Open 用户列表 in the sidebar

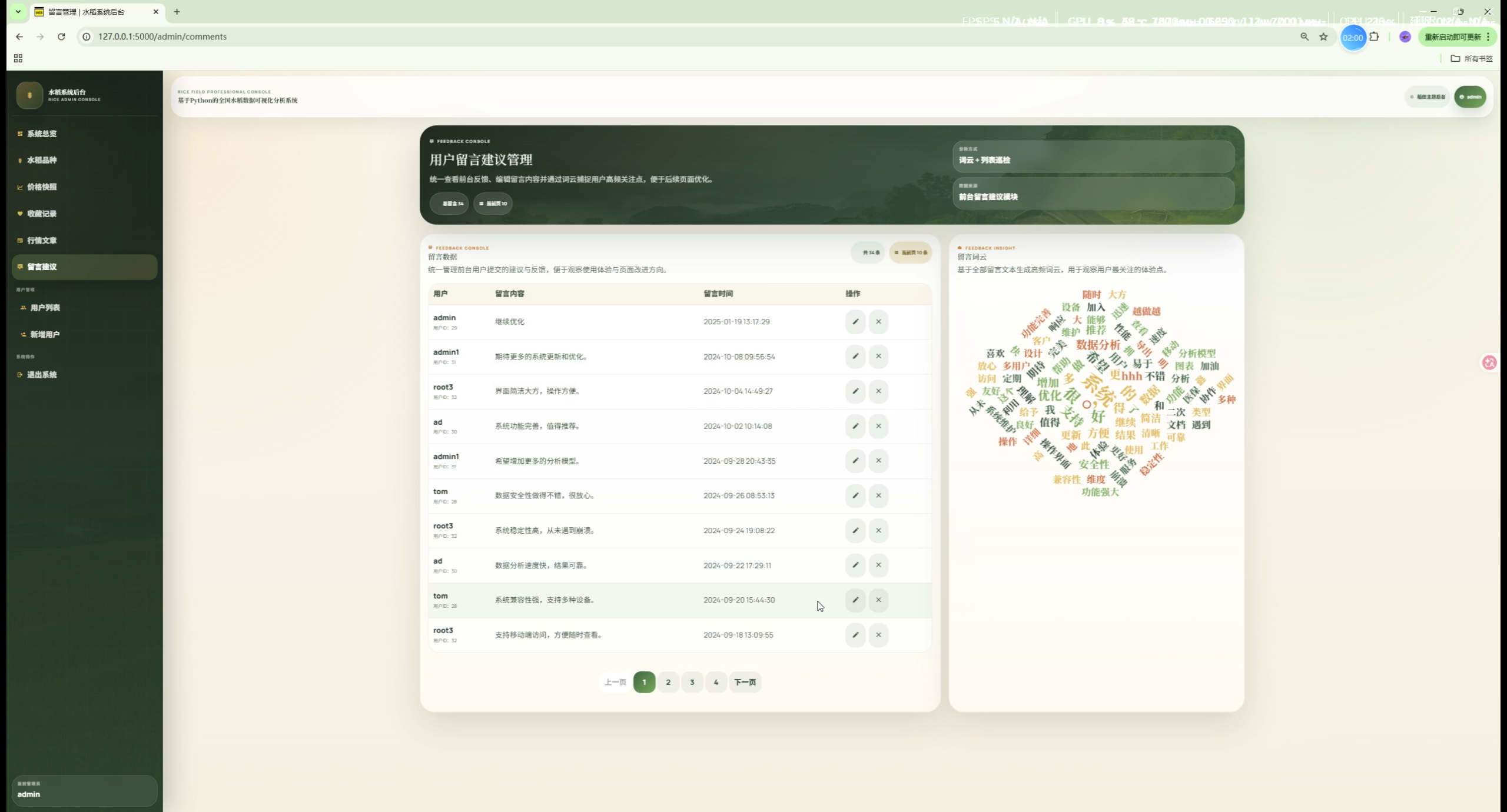45,308
